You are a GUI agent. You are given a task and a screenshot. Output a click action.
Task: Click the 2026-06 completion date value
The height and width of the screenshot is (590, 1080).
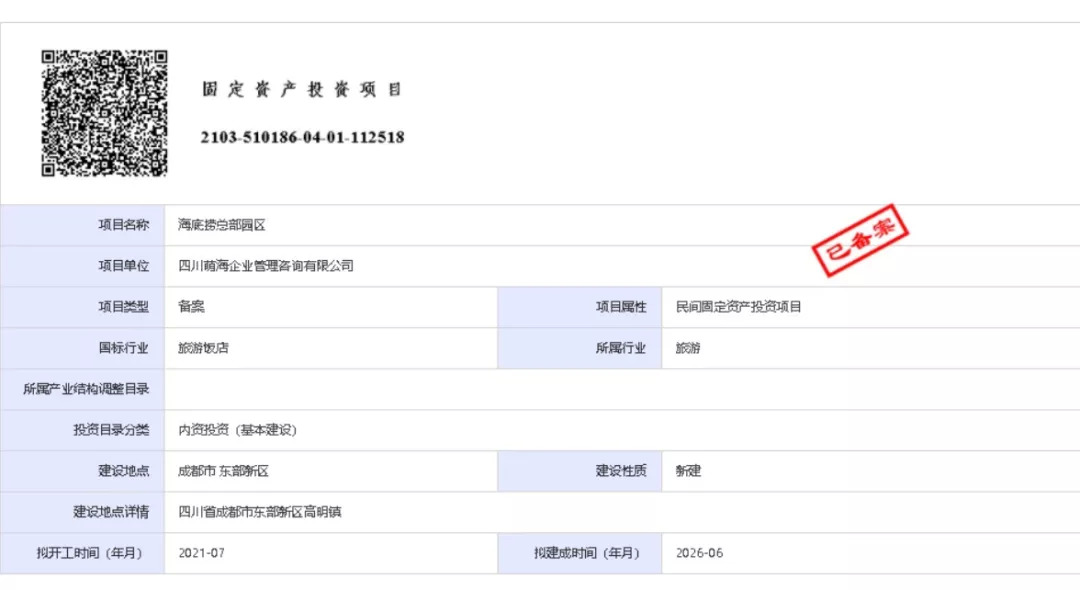(x=699, y=553)
